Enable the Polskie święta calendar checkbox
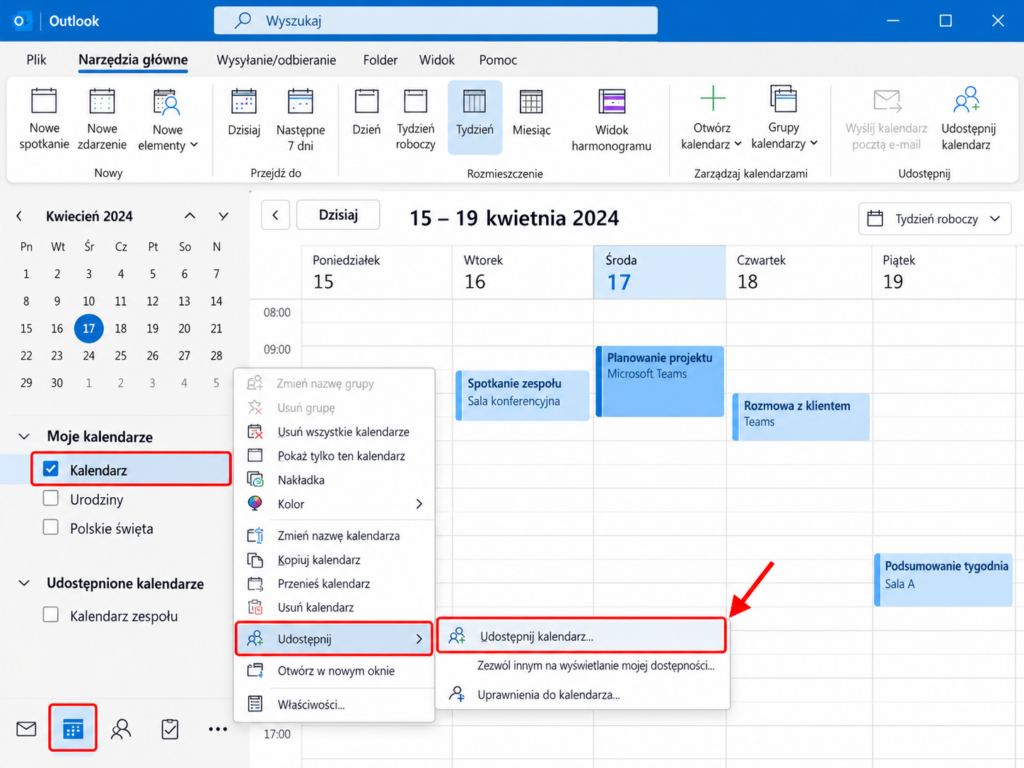The height and width of the screenshot is (768, 1024). (50, 527)
